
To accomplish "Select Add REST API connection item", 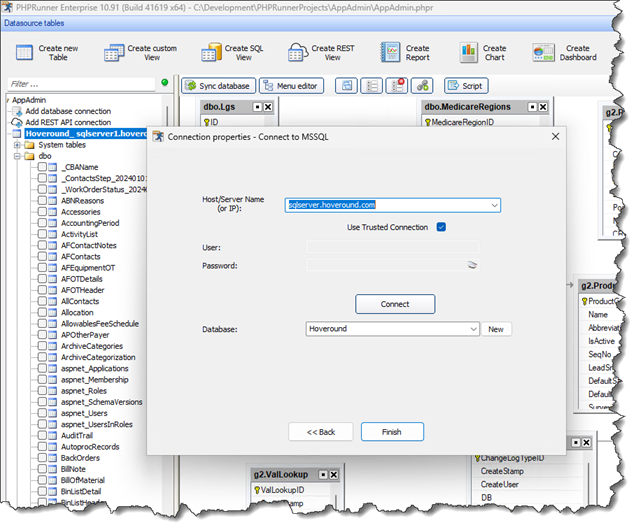I will pos(68,122).
